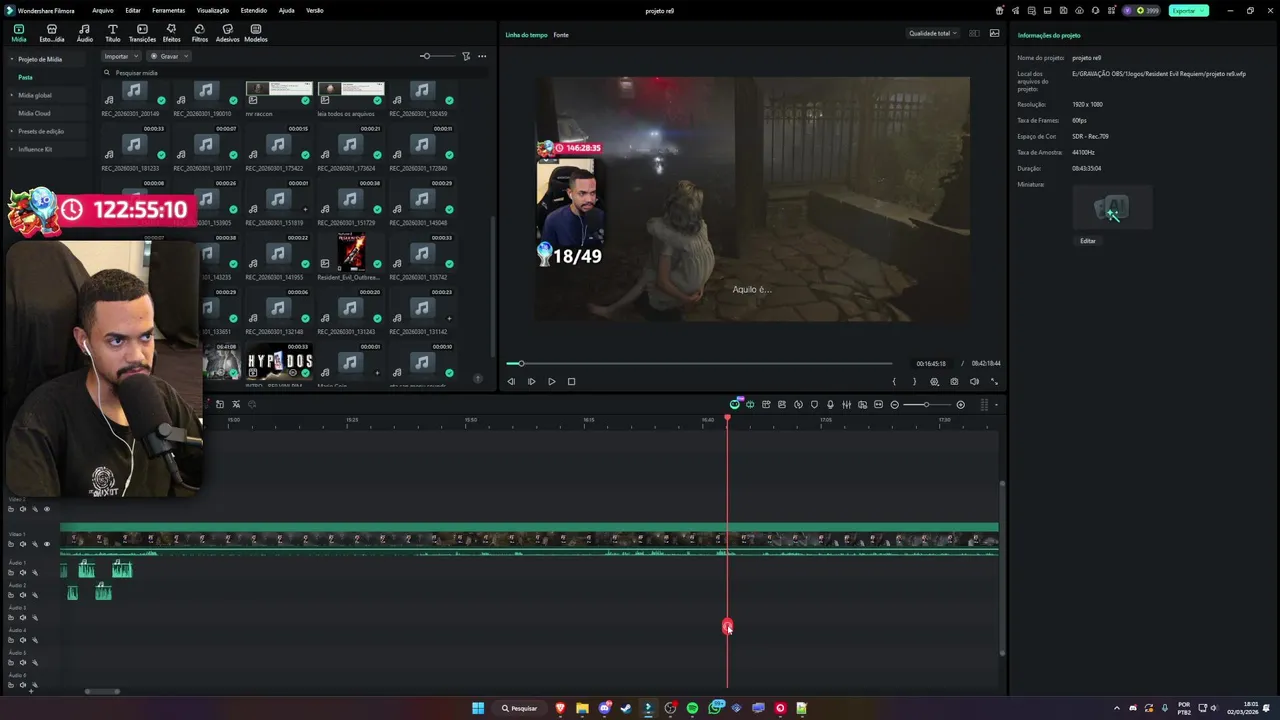The image size is (1280, 720).
Task: Open the Adesivos tab
Action: click(227, 33)
